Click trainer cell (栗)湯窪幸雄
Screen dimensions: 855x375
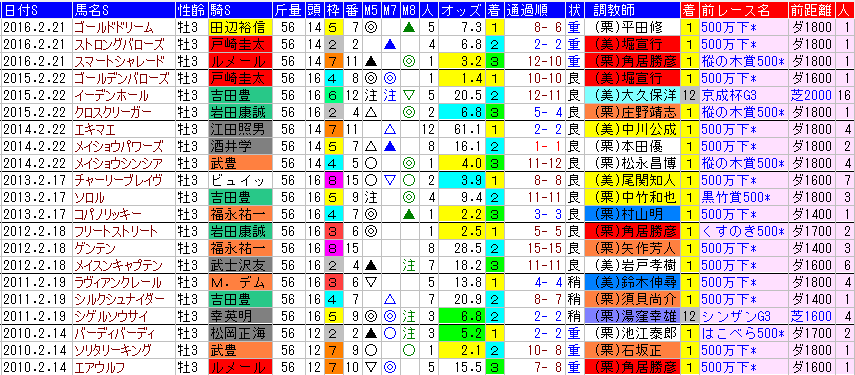click(632, 317)
